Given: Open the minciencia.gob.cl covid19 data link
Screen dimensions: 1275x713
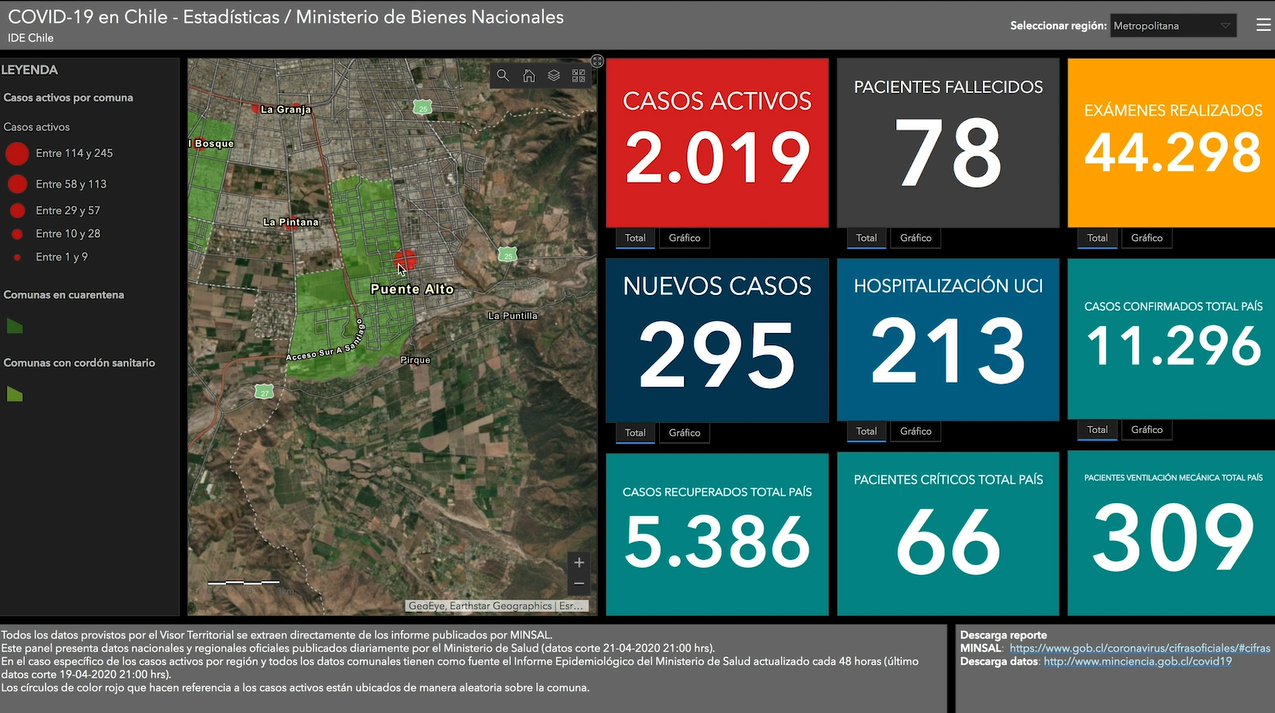Looking at the screenshot, I should tap(1137, 661).
